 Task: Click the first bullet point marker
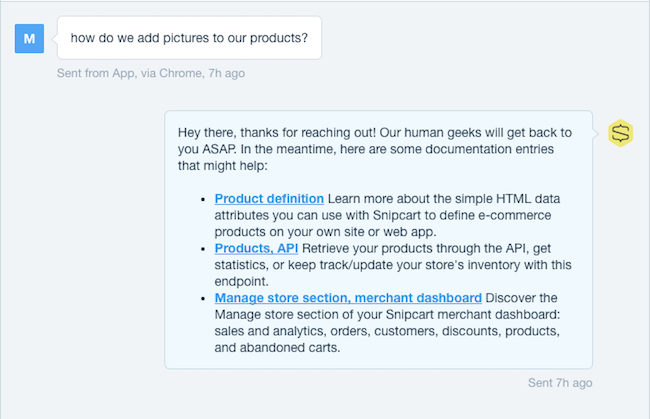tap(203, 199)
